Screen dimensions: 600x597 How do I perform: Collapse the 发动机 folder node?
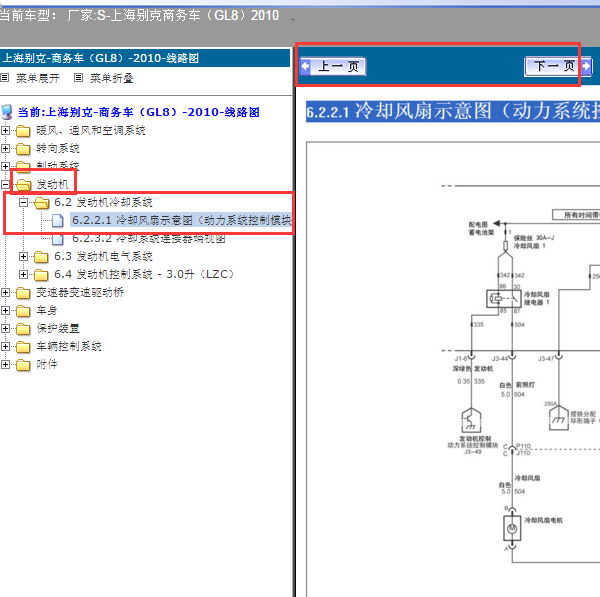coord(5,184)
